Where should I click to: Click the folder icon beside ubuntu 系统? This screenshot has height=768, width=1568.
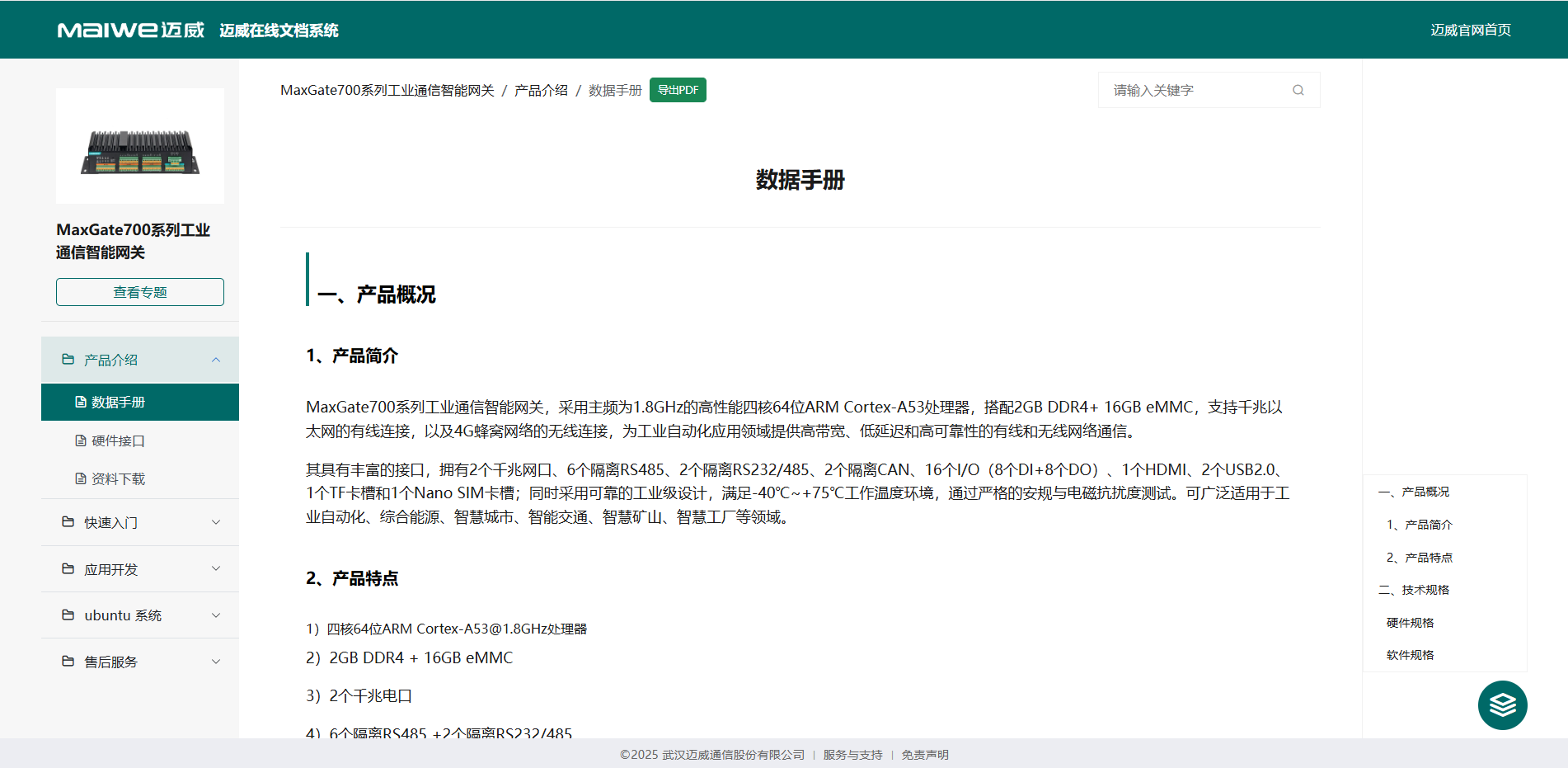coord(68,615)
